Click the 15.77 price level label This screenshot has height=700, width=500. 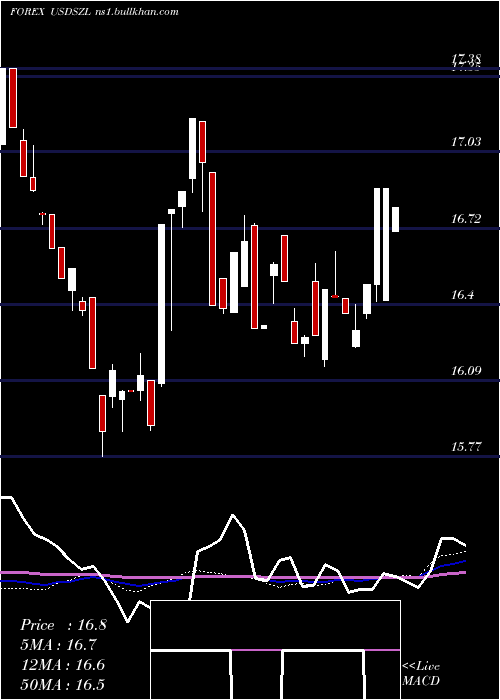(x=466, y=447)
